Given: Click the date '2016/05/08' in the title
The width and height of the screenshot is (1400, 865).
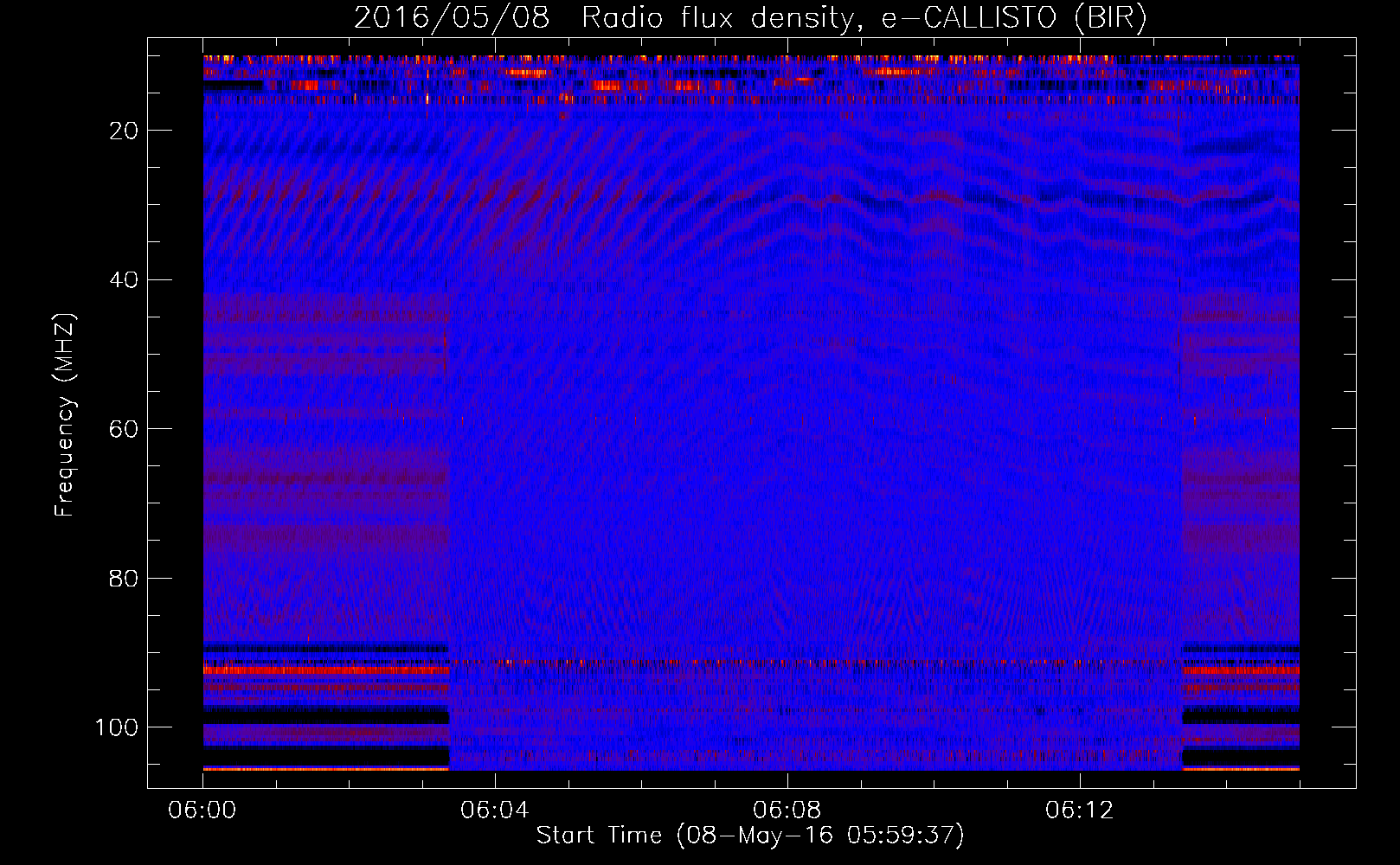Looking at the screenshot, I should click(452, 18).
